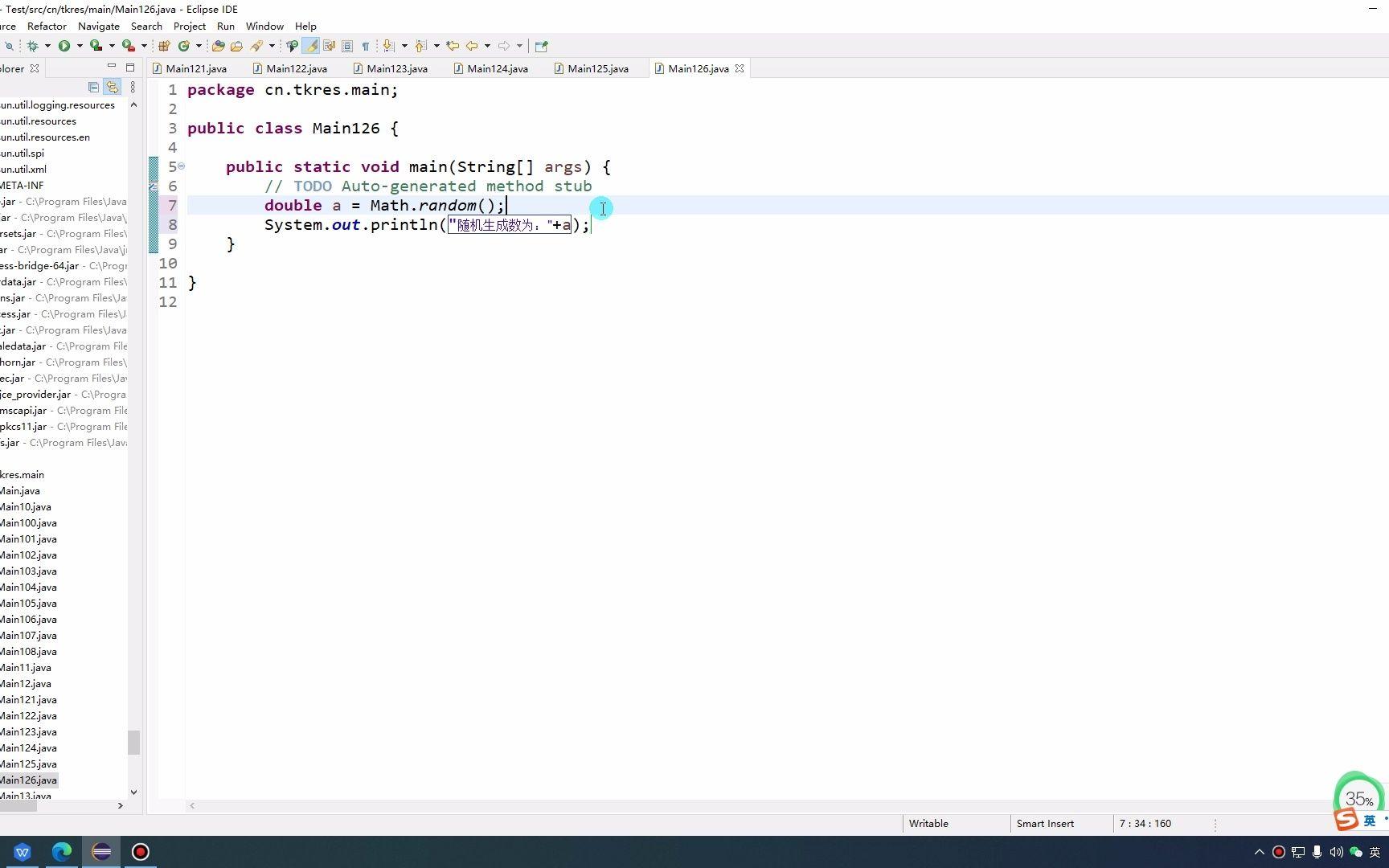
Task: Collapse the main method fold marker
Action: pyautogui.click(x=181, y=166)
